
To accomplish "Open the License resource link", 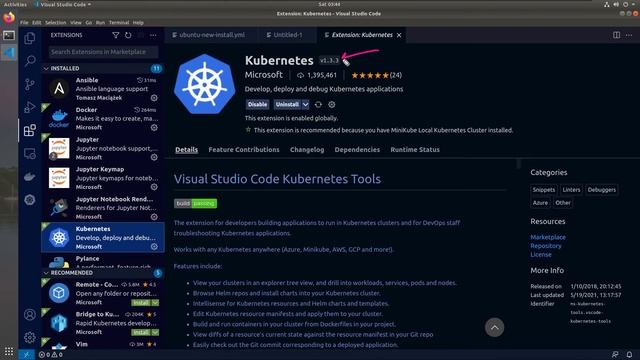I will tap(541, 255).
